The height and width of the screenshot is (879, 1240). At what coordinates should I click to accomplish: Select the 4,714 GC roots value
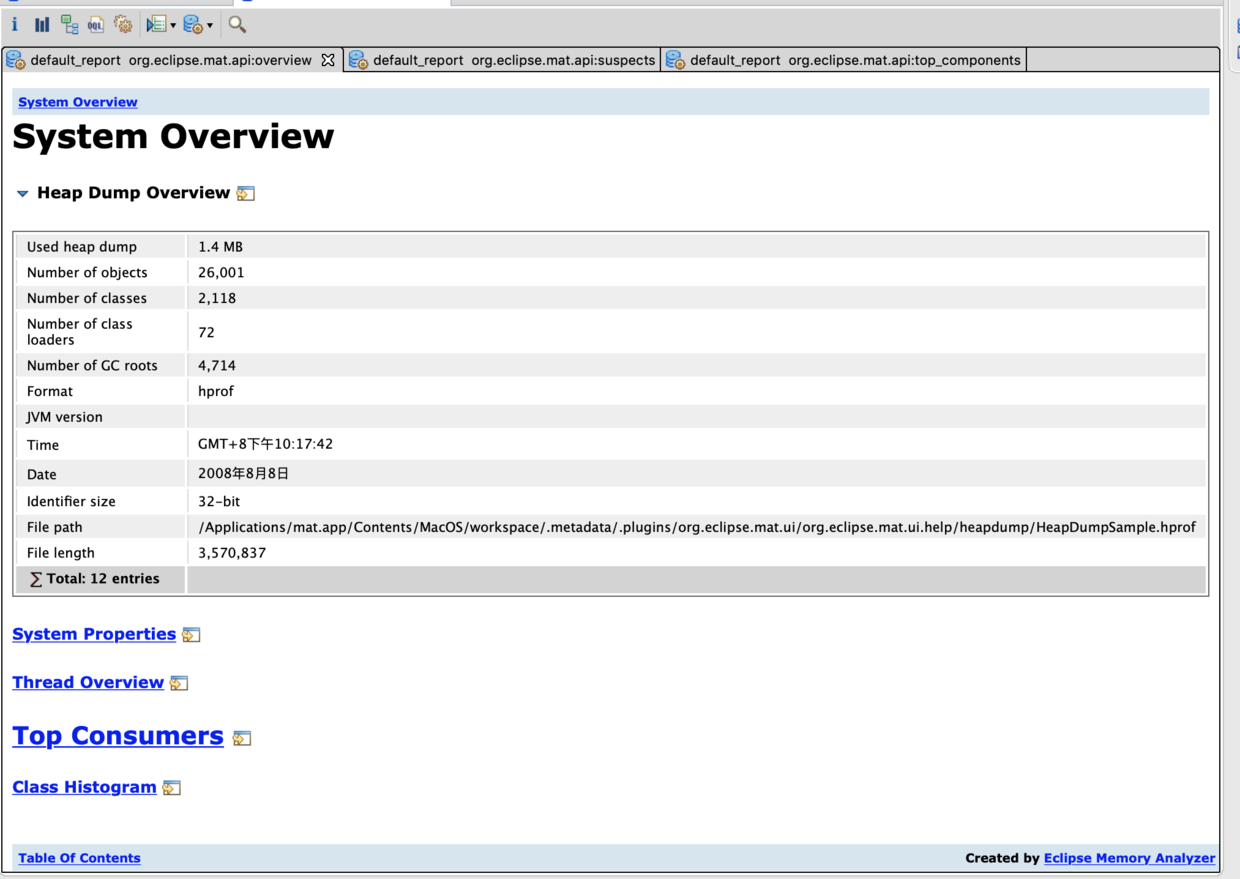pos(217,365)
